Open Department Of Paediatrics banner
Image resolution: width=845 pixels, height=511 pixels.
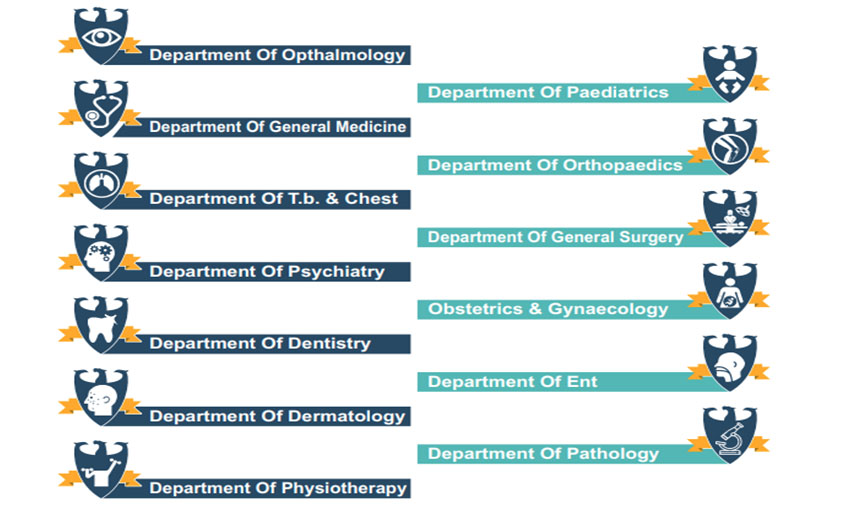(548, 93)
